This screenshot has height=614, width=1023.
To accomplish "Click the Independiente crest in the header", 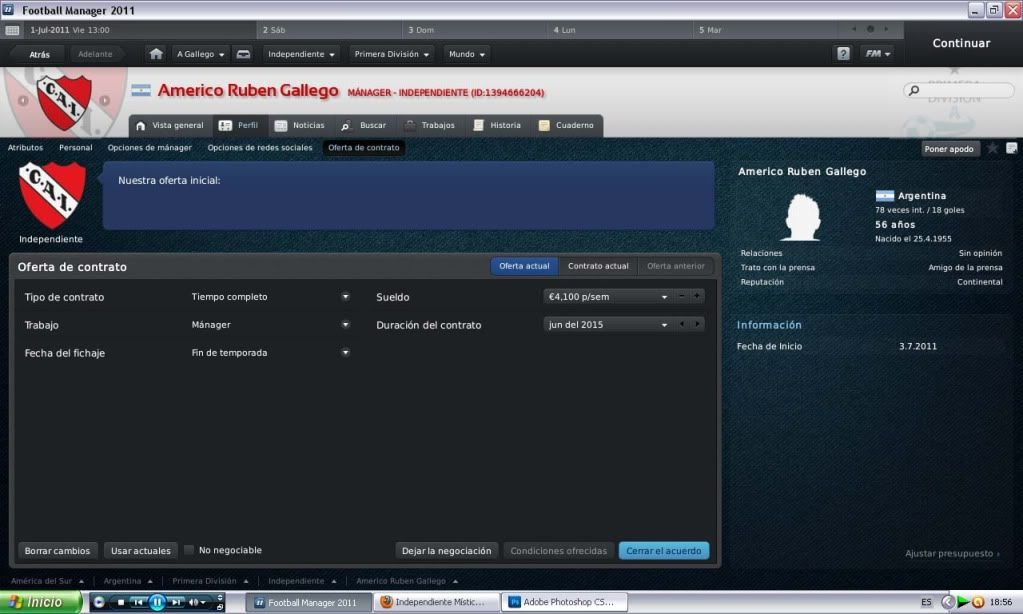I will click(64, 102).
